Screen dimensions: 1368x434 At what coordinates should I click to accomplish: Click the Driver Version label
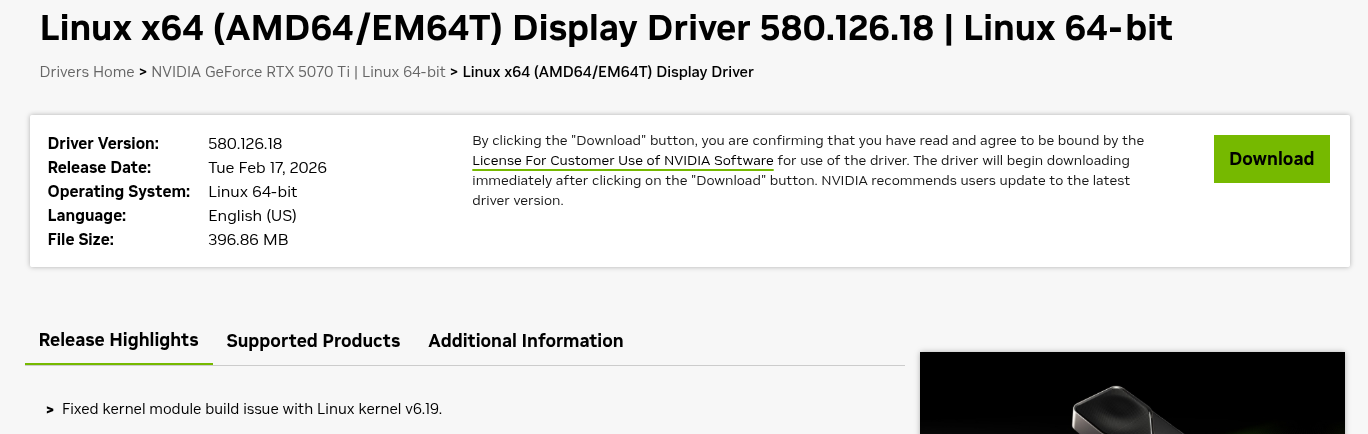click(x=103, y=144)
